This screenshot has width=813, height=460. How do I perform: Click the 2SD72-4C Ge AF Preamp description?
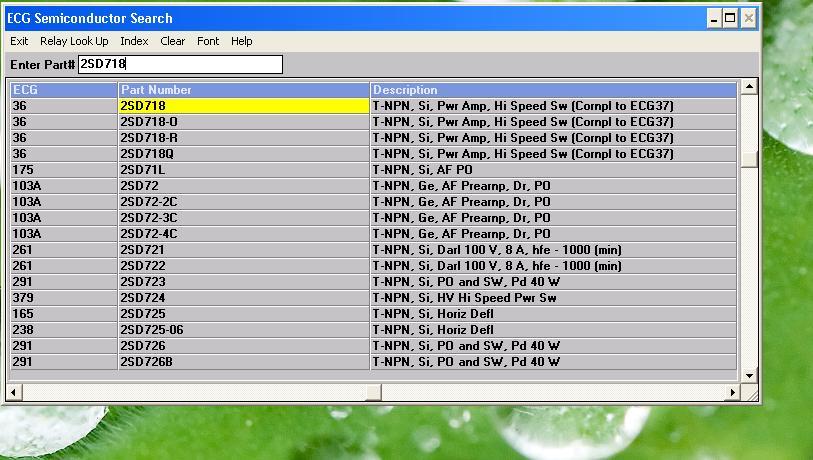click(x=553, y=234)
